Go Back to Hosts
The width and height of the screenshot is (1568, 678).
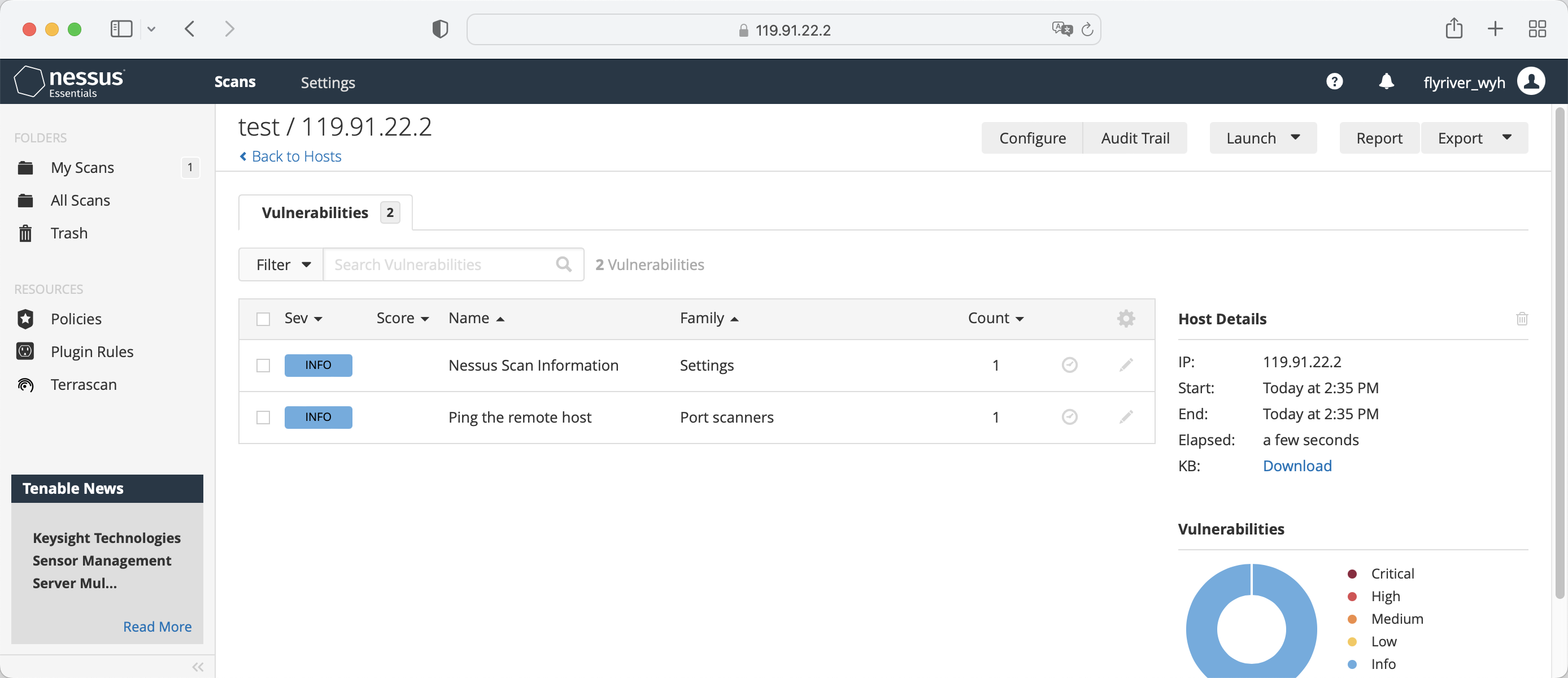click(290, 157)
